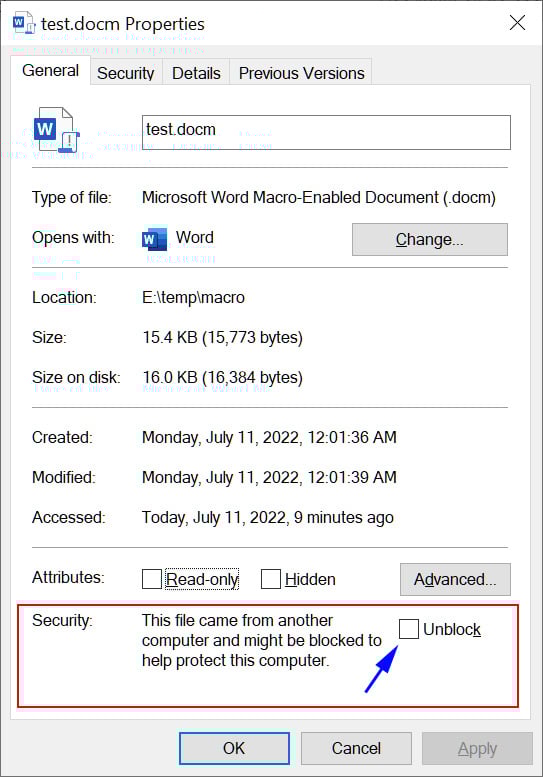Close the test.docm Properties dialog

517,23
